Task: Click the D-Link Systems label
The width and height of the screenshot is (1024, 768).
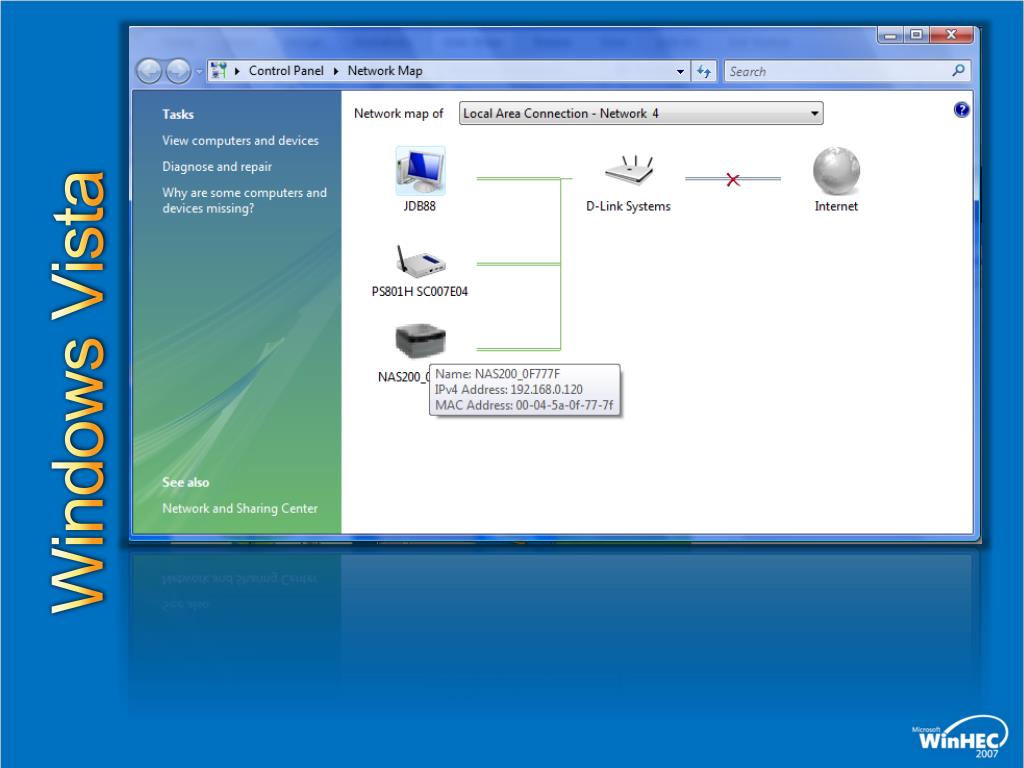Action: [x=628, y=206]
